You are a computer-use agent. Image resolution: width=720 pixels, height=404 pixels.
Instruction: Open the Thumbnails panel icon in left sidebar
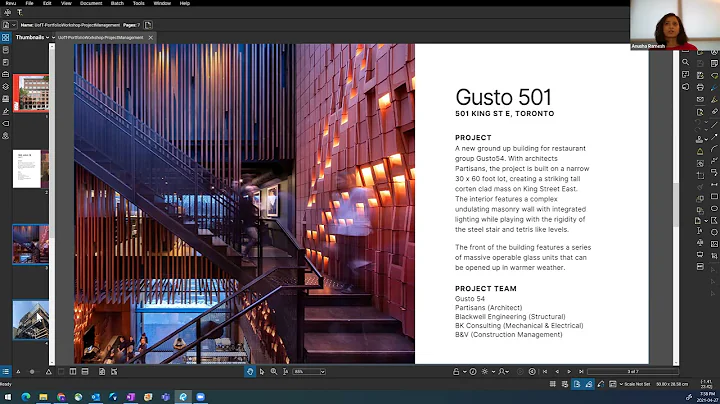click(6, 37)
